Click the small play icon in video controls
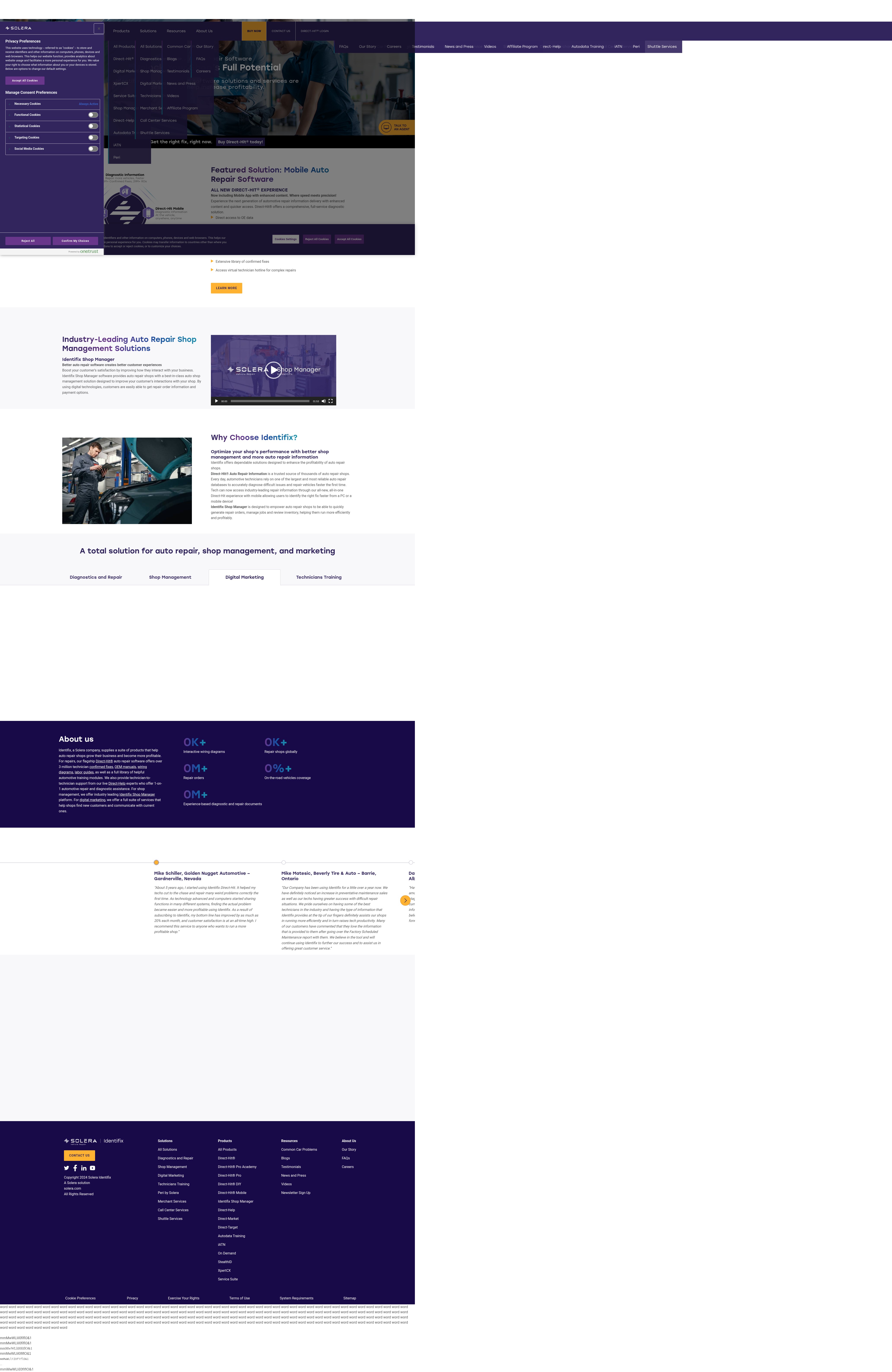Image resolution: width=892 pixels, height=1372 pixels. 216,401
